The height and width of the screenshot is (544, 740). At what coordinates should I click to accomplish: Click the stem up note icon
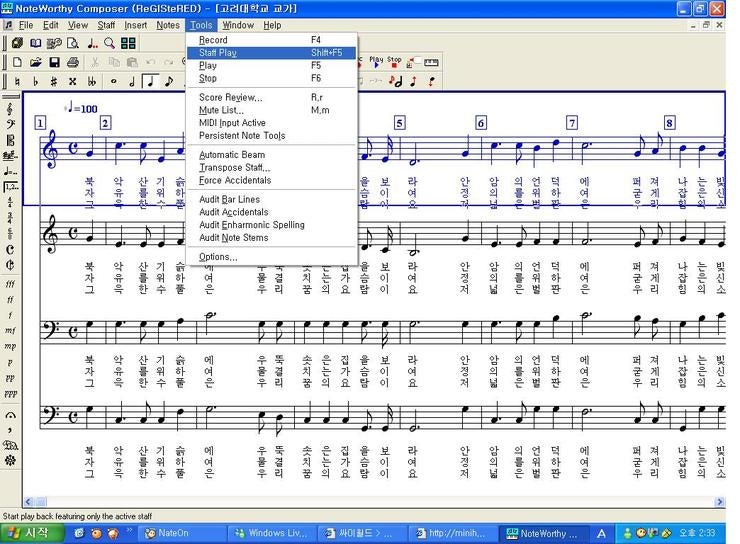coord(414,81)
